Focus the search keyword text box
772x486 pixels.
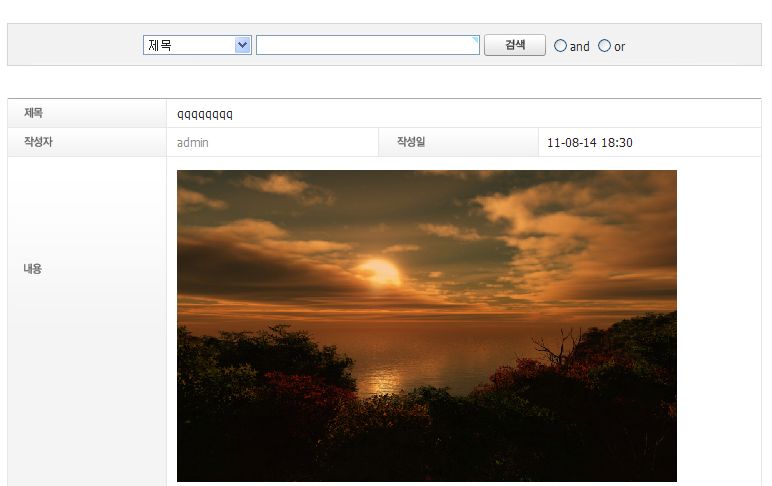point(367,45)
